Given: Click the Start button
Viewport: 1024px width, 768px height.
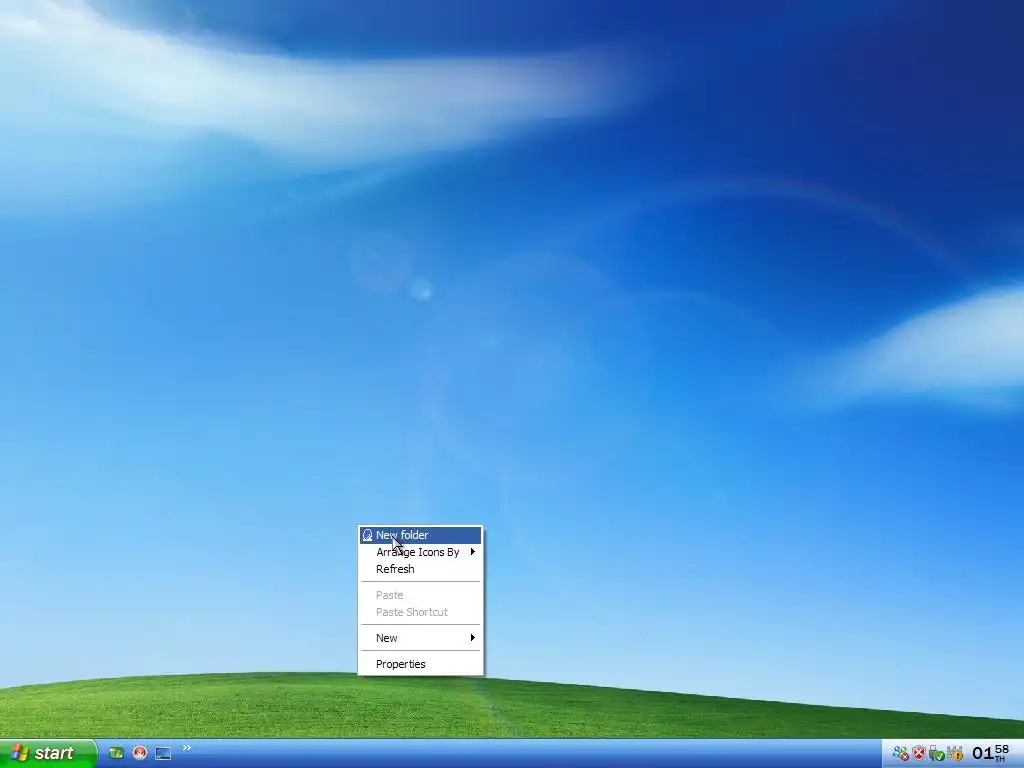Looking at the screenshot, I should click(x=48, y=753).
